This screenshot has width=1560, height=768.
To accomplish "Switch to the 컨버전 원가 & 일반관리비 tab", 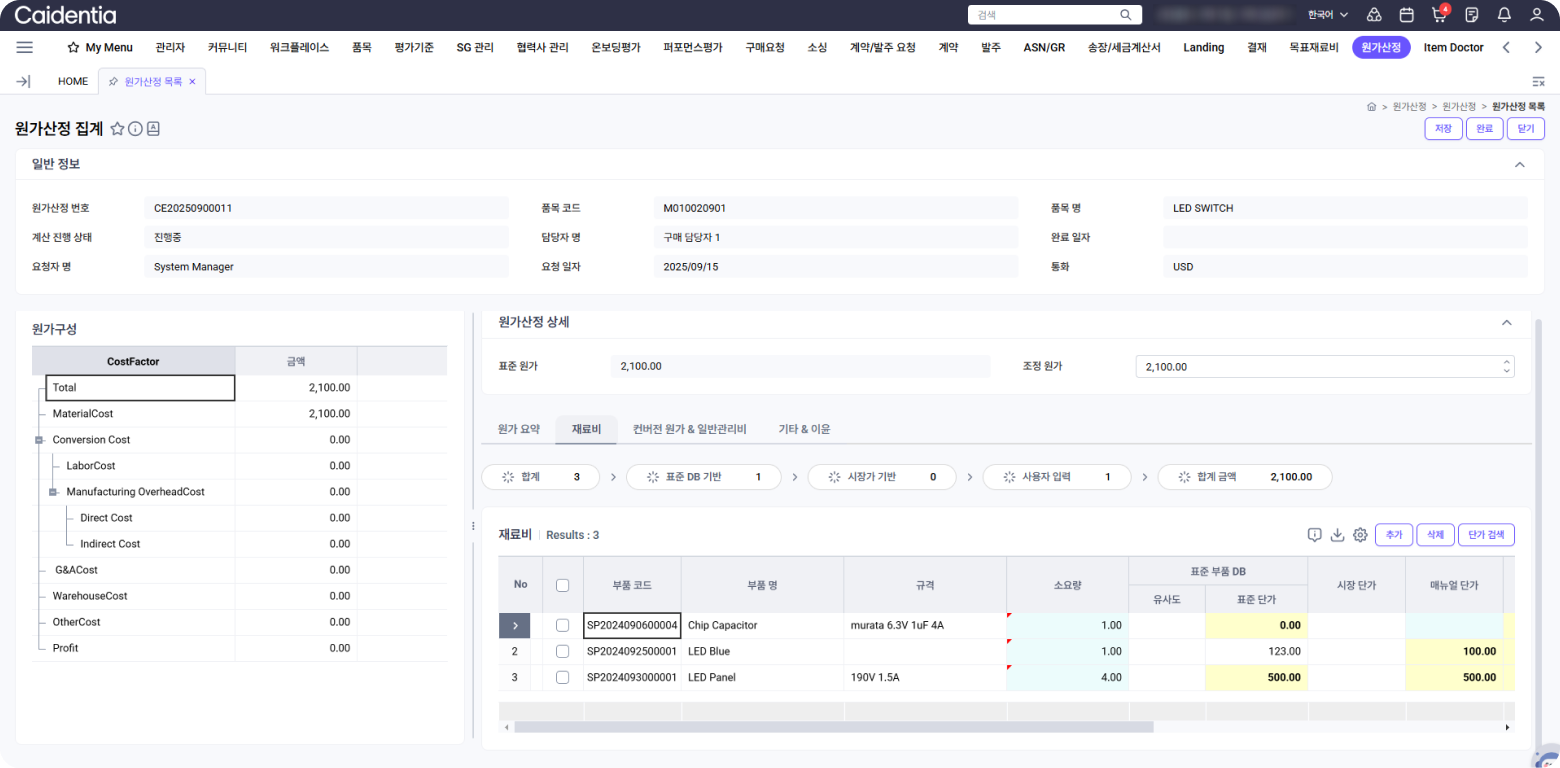I will click(689, 429).
